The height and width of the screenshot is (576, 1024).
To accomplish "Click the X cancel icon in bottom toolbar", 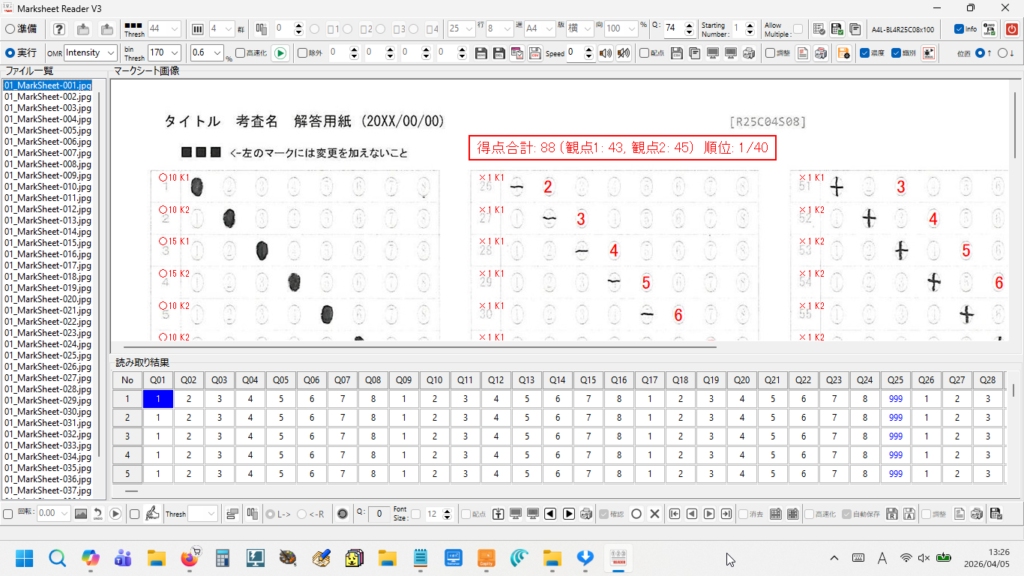I will (x=654, y=513).
